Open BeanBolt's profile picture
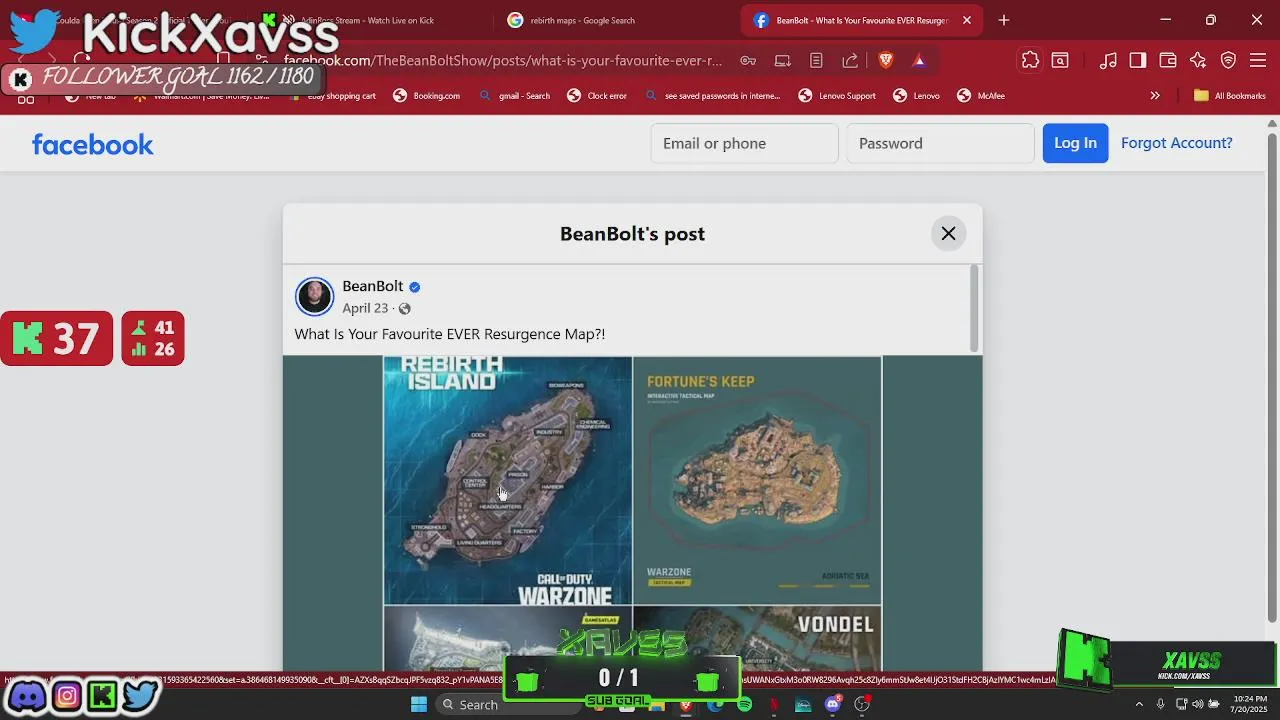The image size is (1280, 720). tap(314, 296)
